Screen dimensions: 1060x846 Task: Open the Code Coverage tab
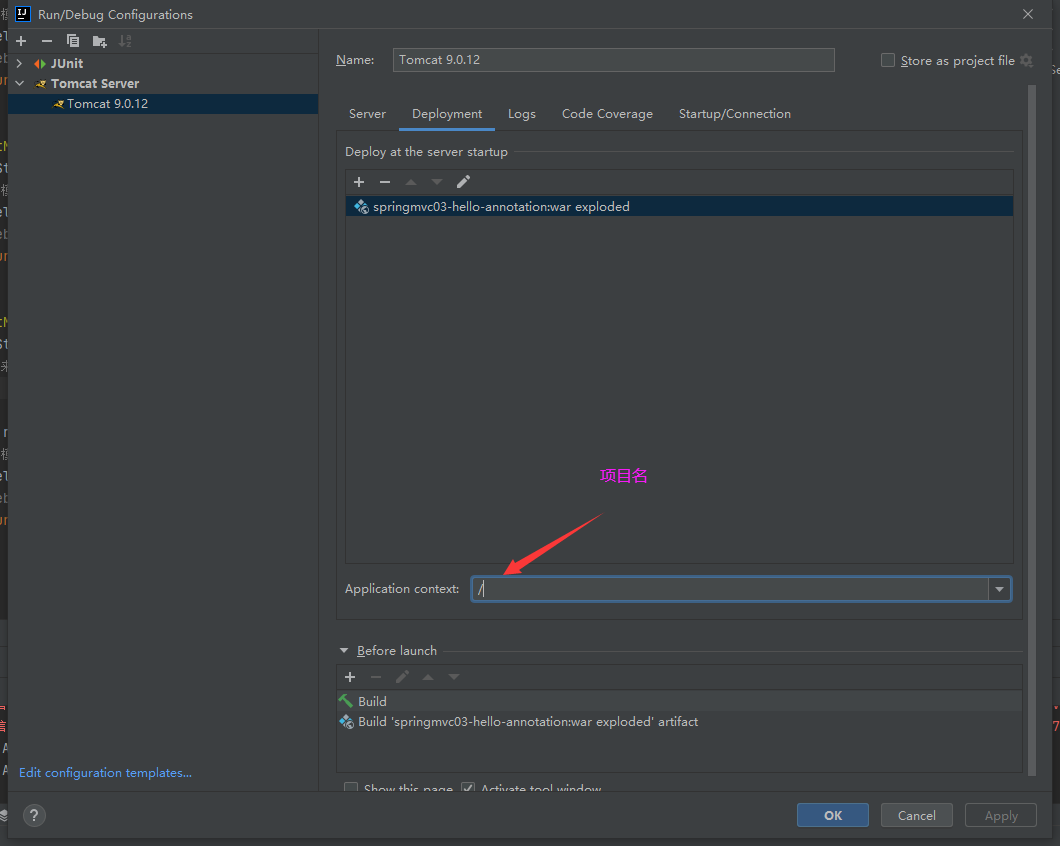click(607, 114)
